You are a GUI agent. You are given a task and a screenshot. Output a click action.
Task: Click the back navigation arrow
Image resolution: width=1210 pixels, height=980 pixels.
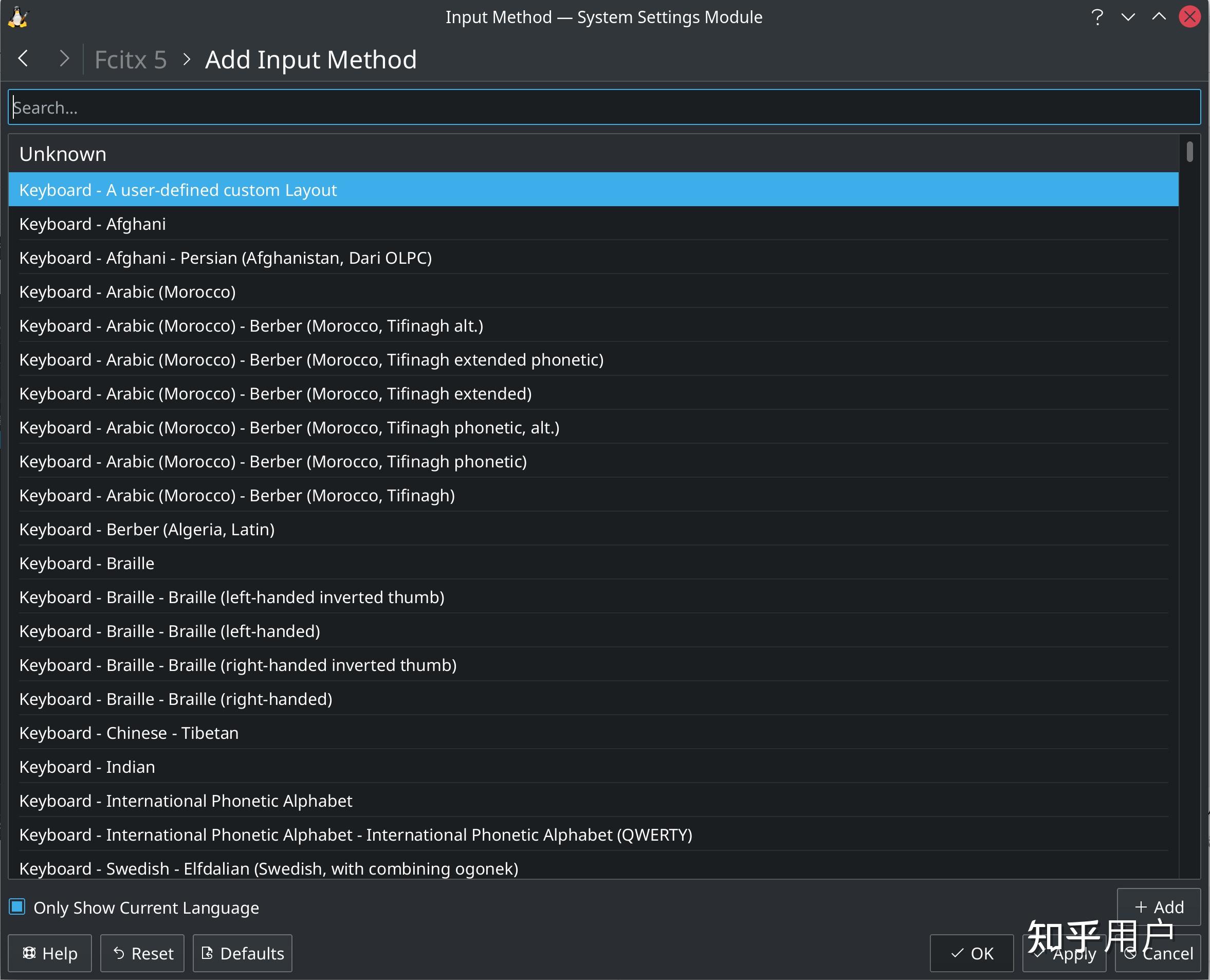(x=23, y=58)
